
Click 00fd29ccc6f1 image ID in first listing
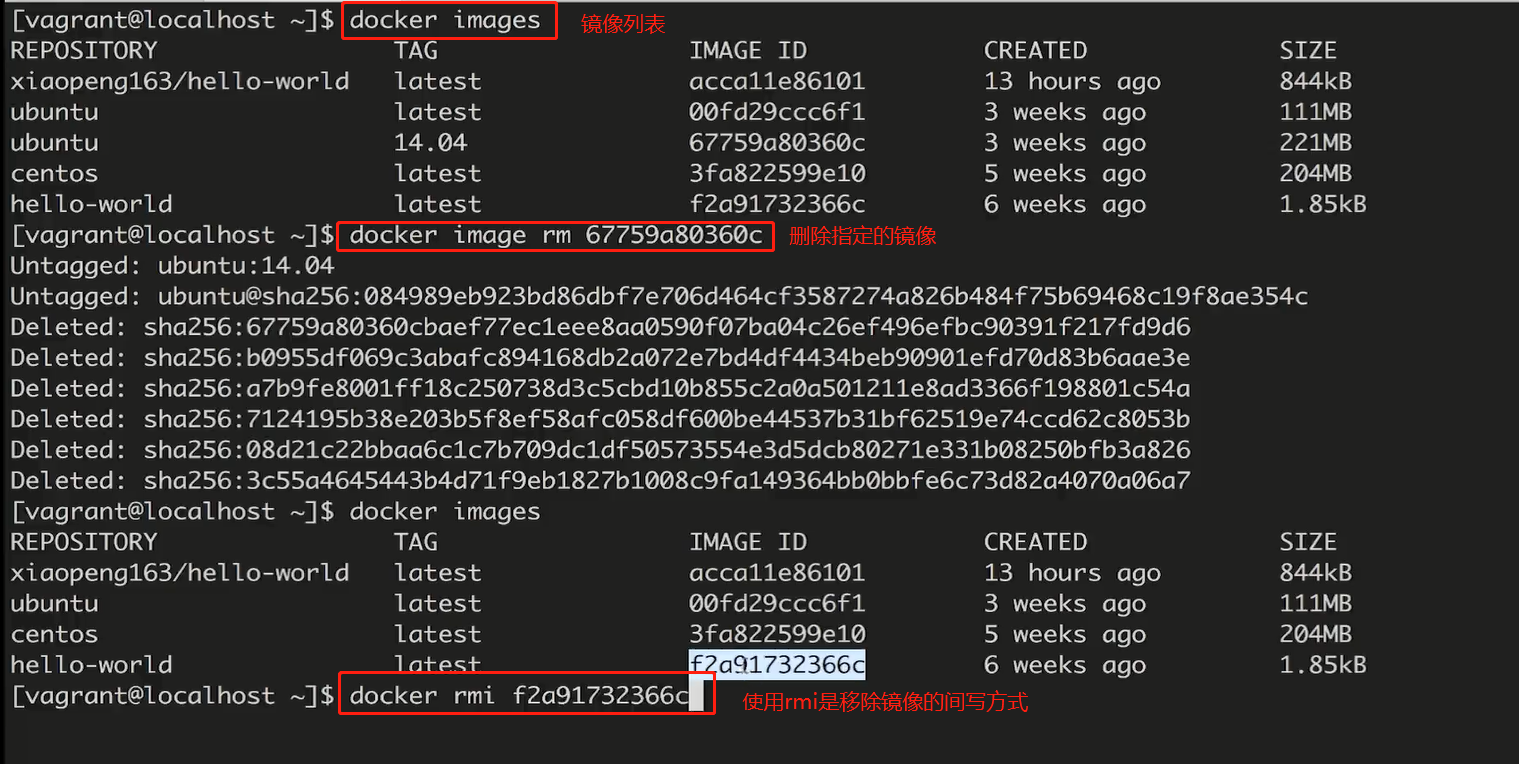point(777,112)
